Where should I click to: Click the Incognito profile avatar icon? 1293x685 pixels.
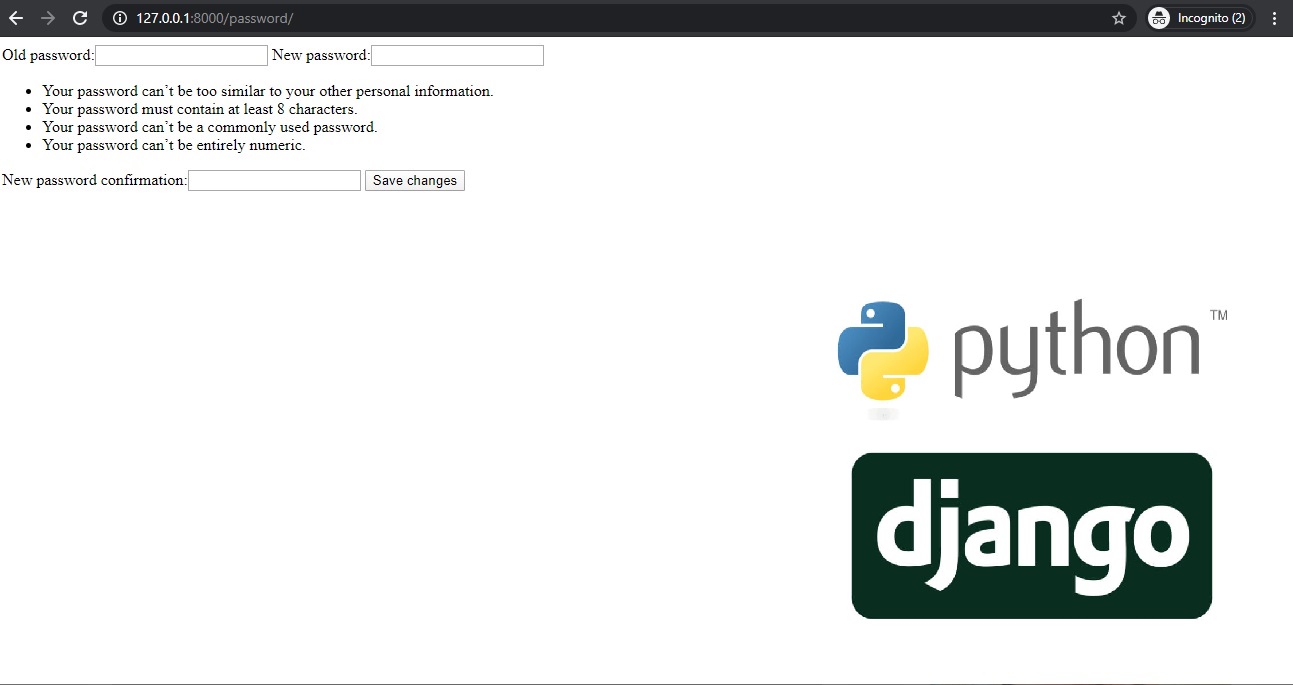pos(1159,17)
